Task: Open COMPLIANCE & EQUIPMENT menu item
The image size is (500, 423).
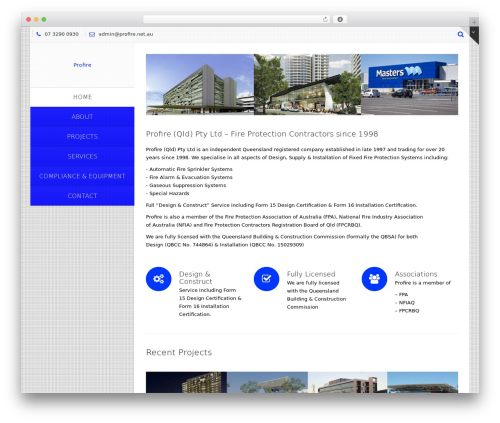Action: (82, 176)
